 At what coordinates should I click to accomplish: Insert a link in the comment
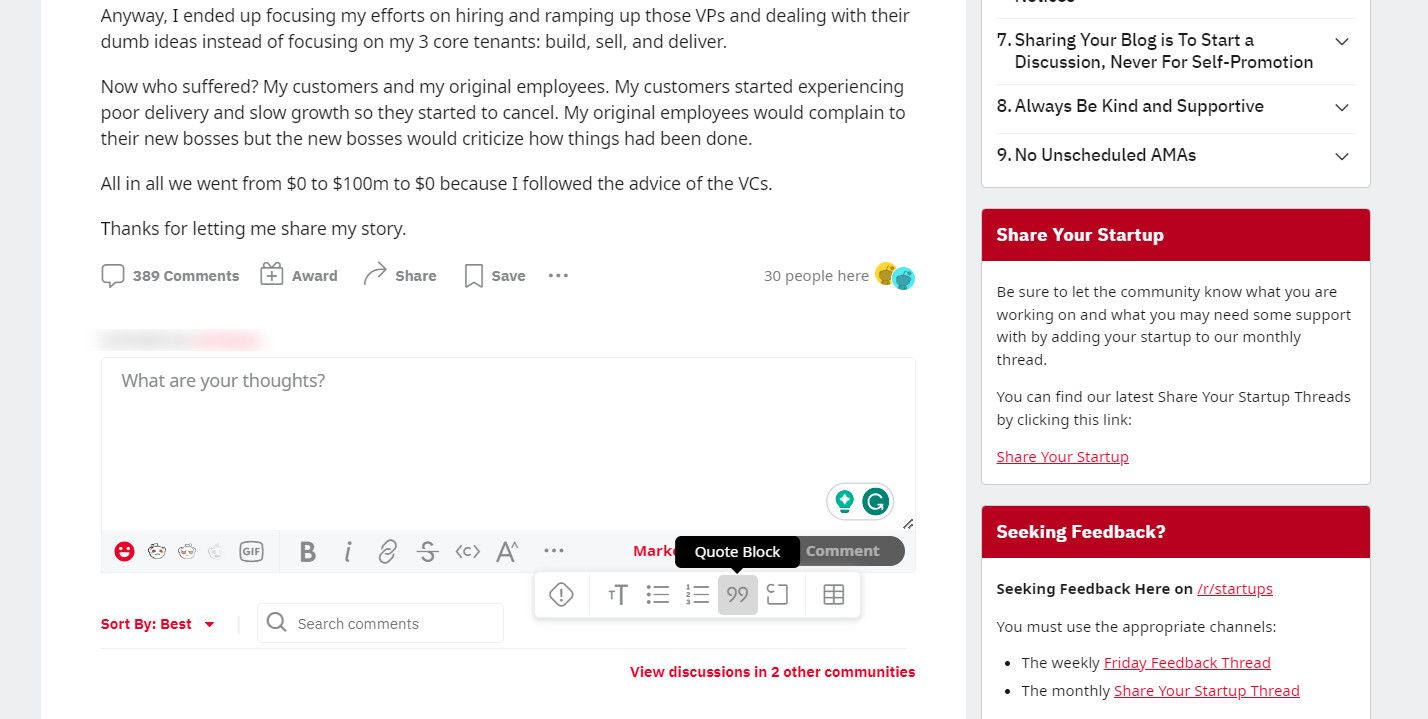coord(388,551)
